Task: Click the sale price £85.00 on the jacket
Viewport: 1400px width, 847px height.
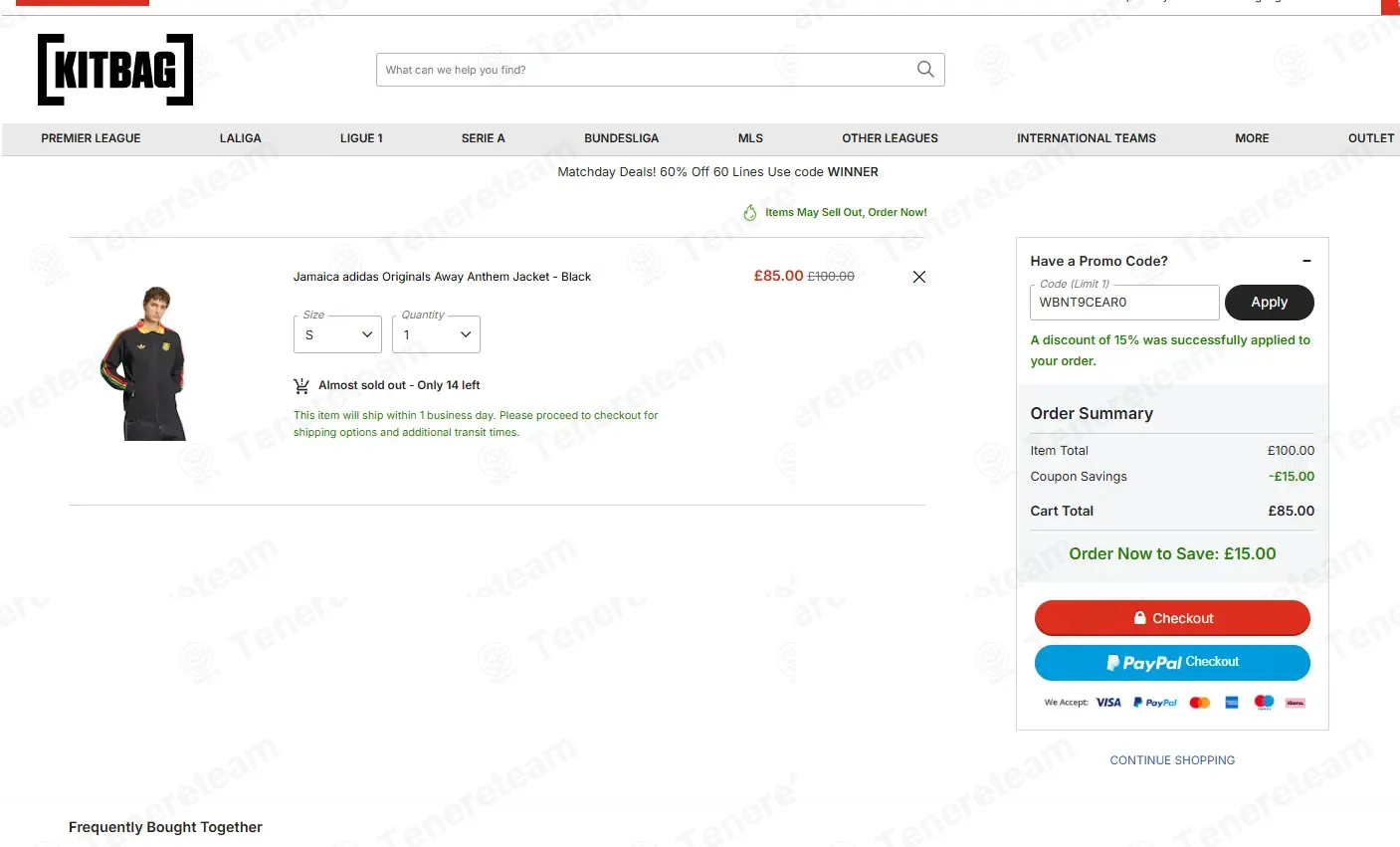Action: (778, 276)
